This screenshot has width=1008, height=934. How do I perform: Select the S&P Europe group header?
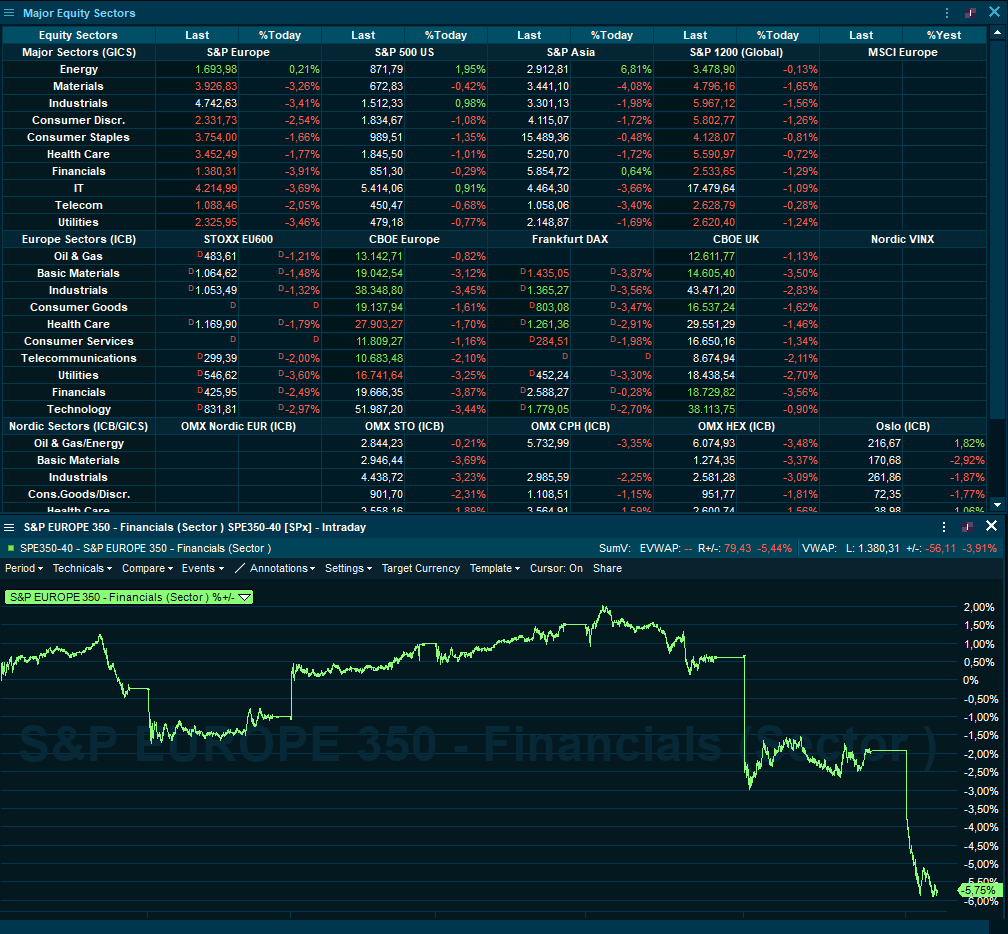(x=238, y=52)
